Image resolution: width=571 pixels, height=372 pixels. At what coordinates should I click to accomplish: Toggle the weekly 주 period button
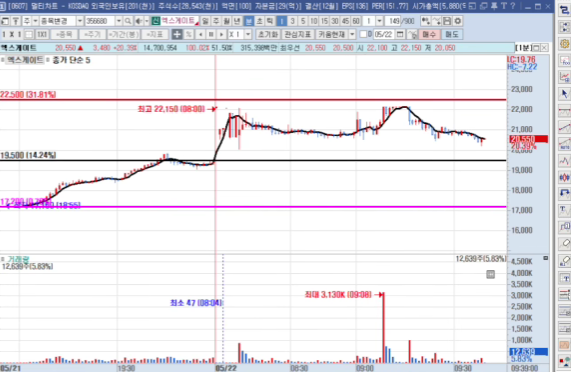[216, 21]
